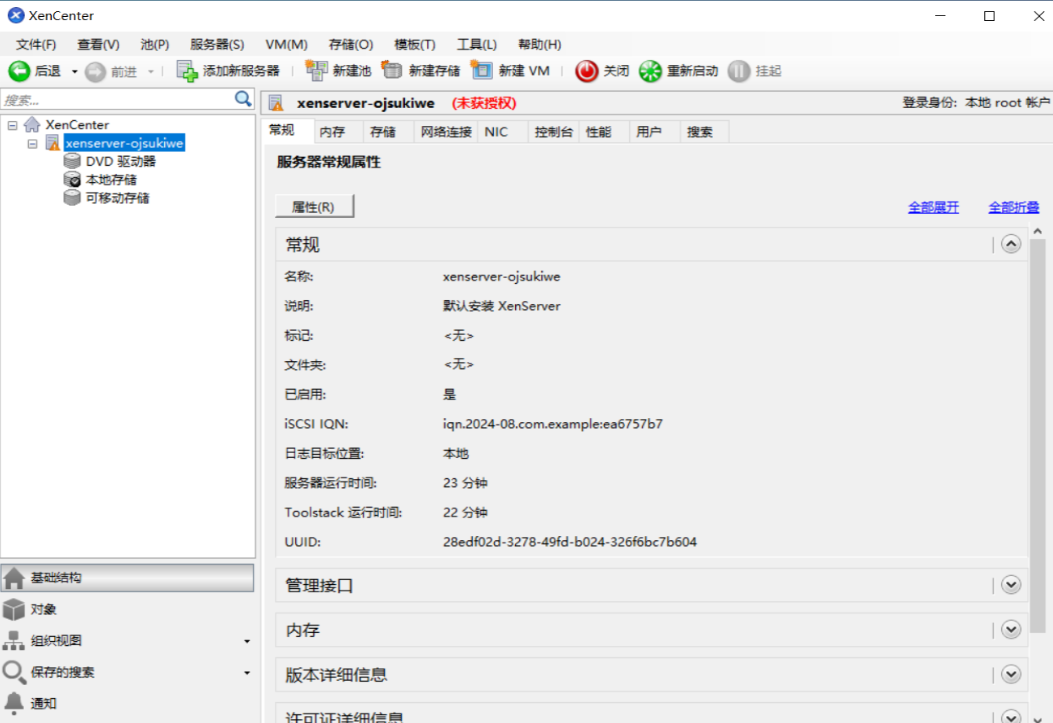Click the New Storage toolbar icon

392,70
